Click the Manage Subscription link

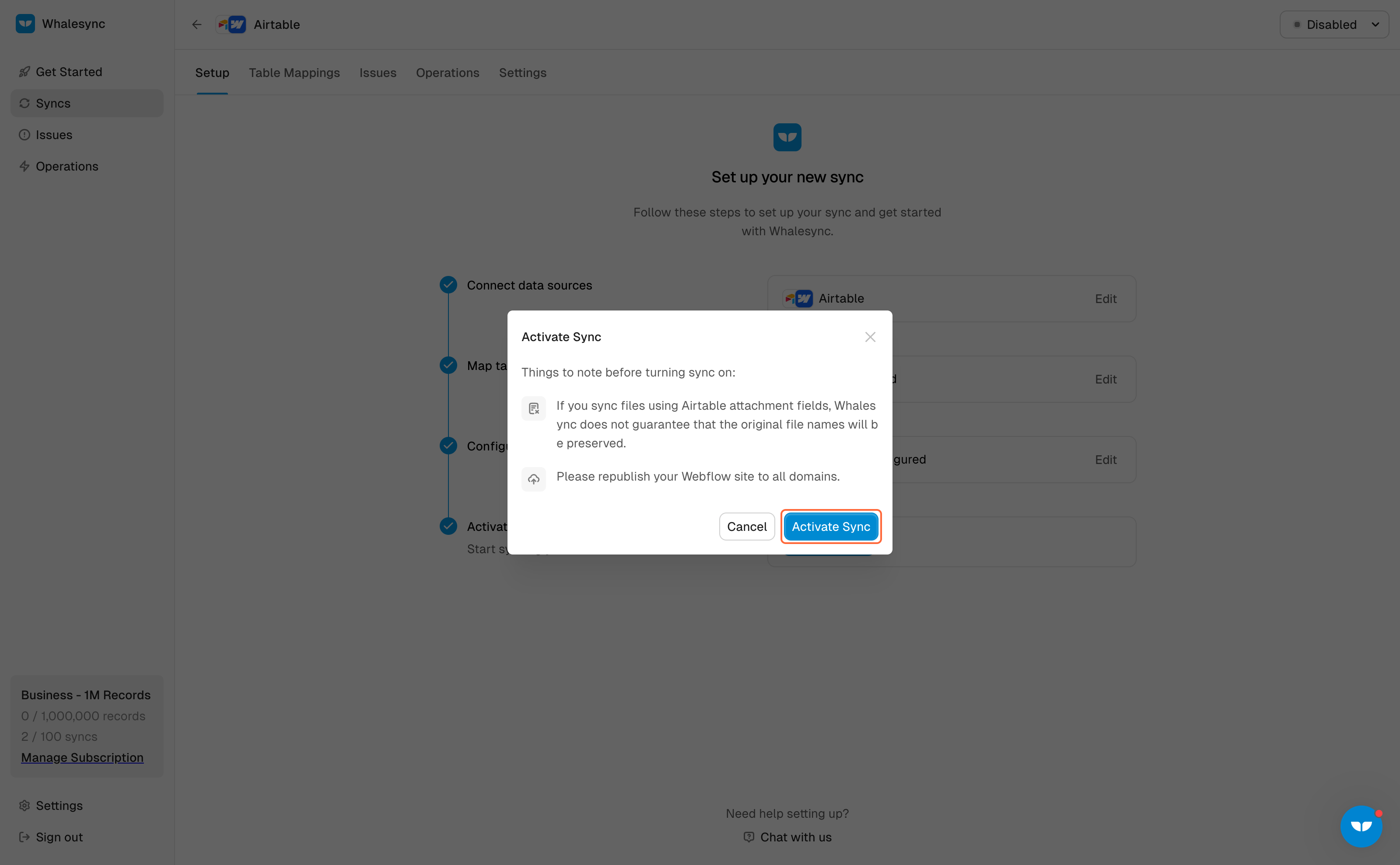pyautogui.click(x=82, y=757)
